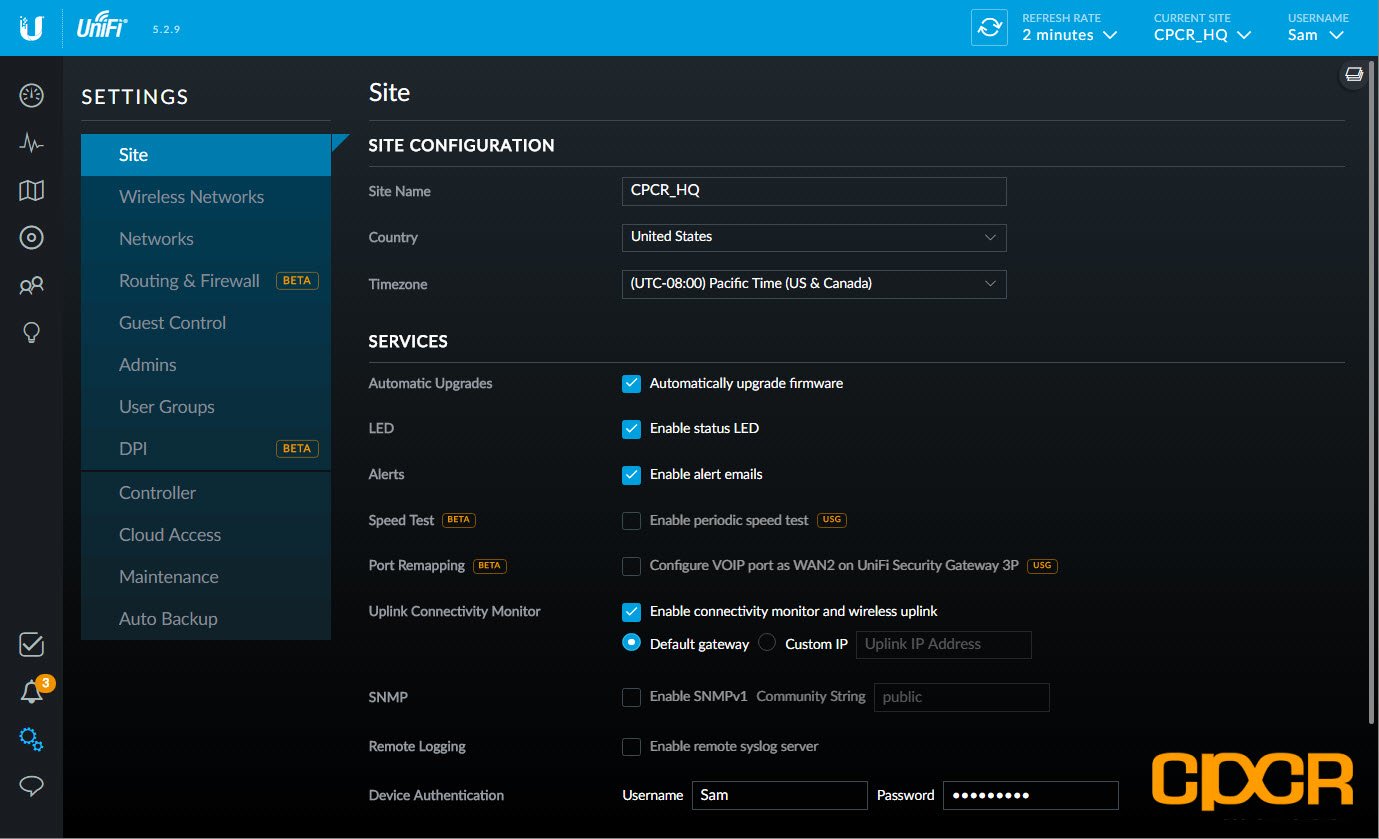Open Networks settings section

point(206,239)
